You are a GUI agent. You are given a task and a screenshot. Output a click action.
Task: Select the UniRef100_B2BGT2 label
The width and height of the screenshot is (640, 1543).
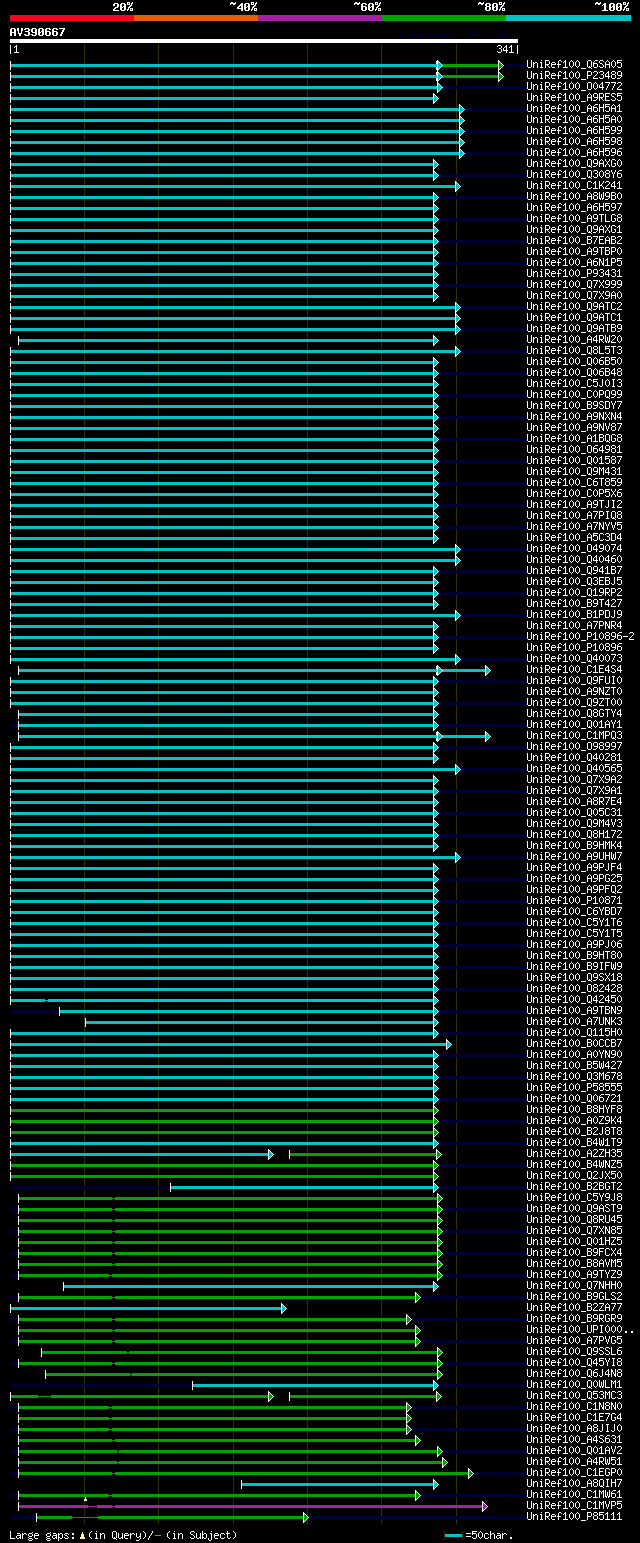click(574, 1186)
